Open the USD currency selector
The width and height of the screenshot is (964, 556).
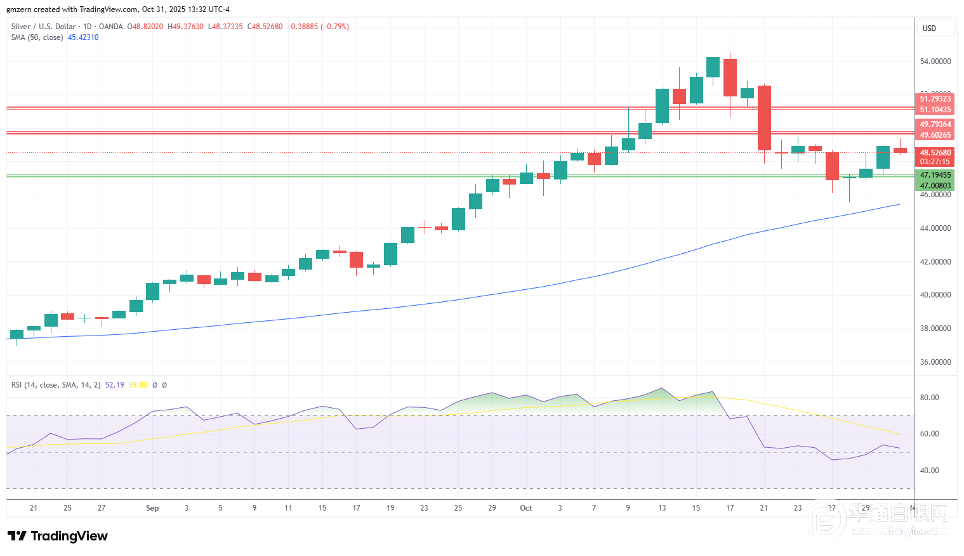(x=929, y=28)
